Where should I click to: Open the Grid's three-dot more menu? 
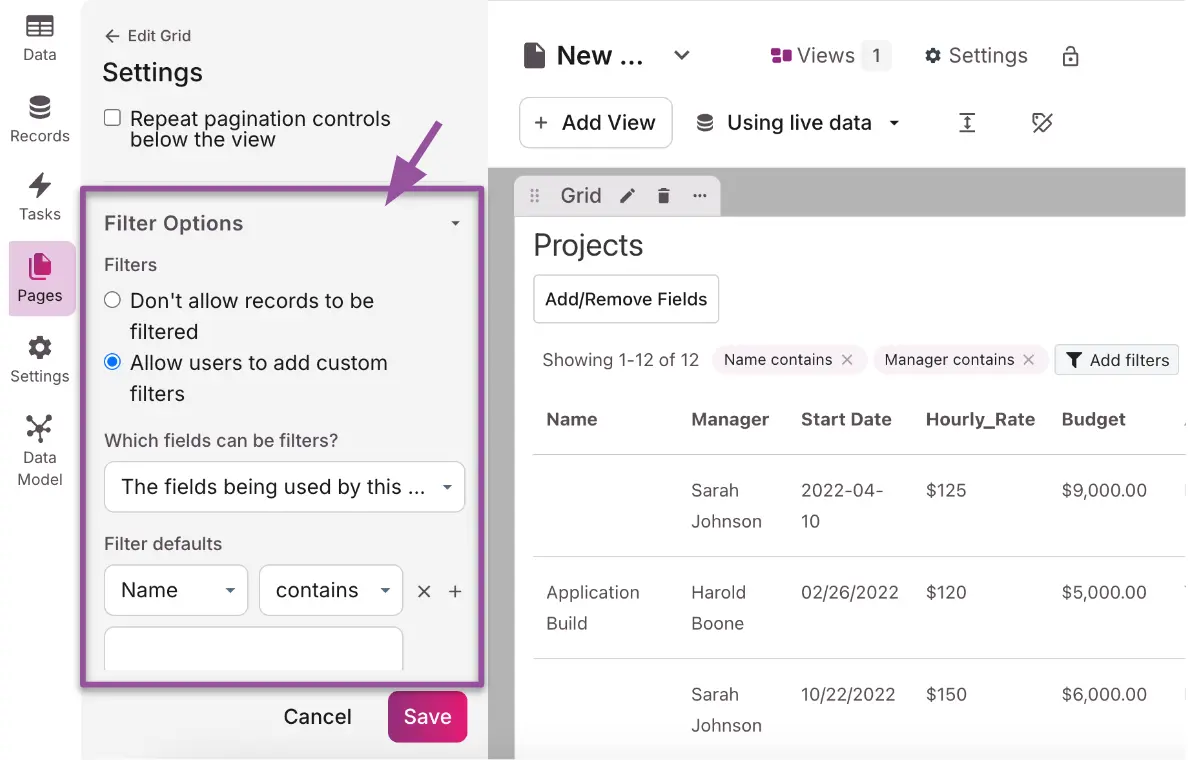(699, 196)
